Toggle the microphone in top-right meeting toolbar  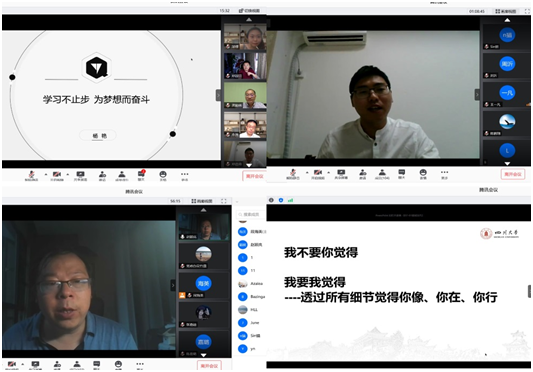coord(293,174)
